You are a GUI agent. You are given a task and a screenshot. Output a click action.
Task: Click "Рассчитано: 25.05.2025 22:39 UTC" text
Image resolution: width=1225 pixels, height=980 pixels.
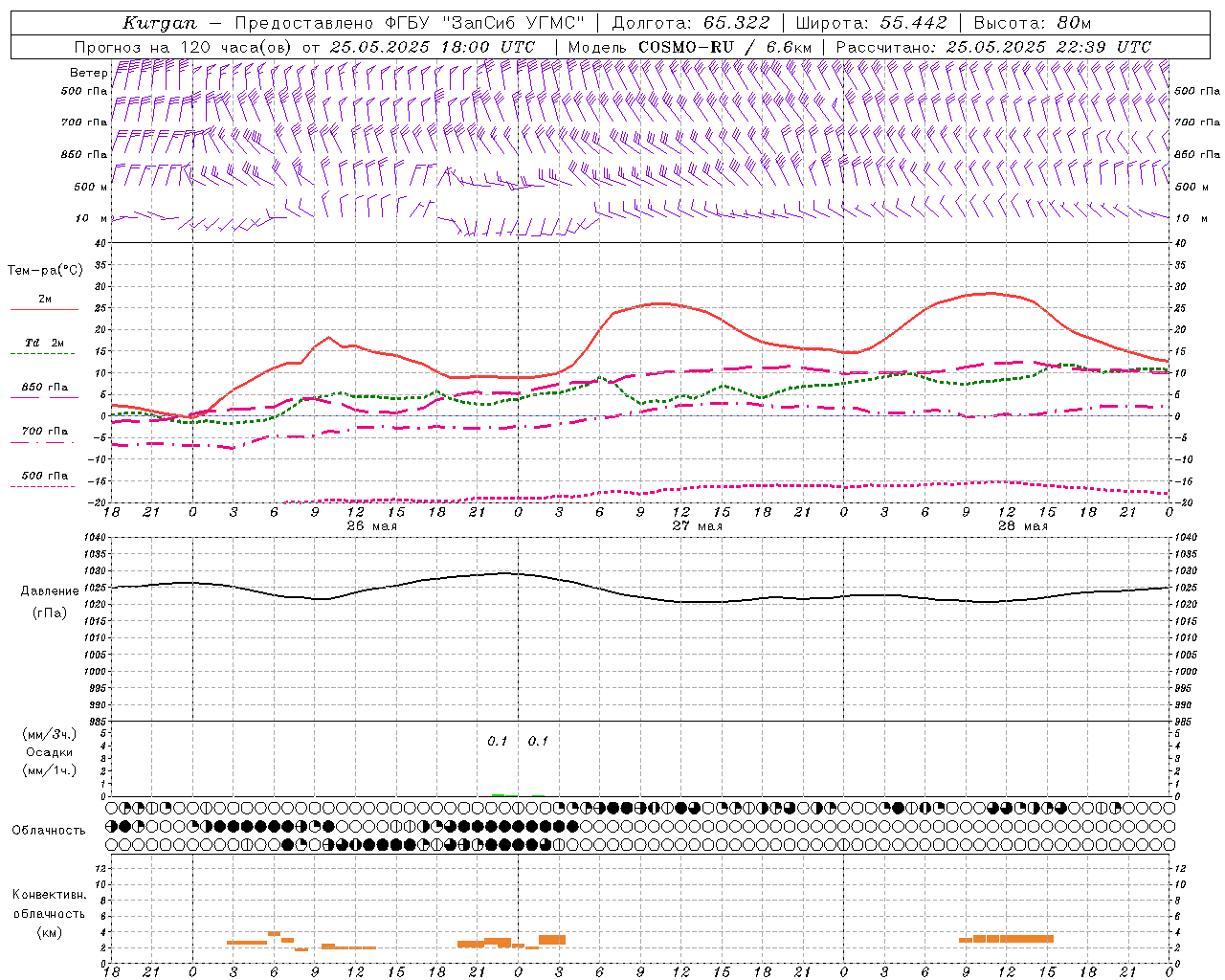point(993,47)
